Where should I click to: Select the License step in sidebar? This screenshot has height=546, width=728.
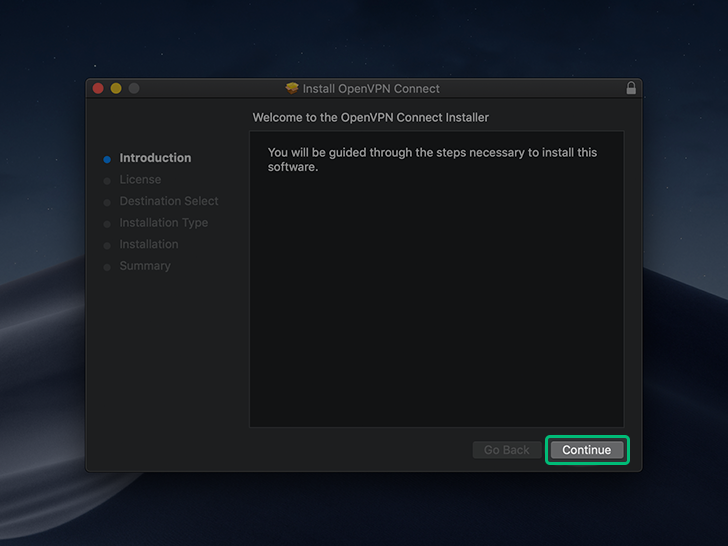click(x=140, y=180)
